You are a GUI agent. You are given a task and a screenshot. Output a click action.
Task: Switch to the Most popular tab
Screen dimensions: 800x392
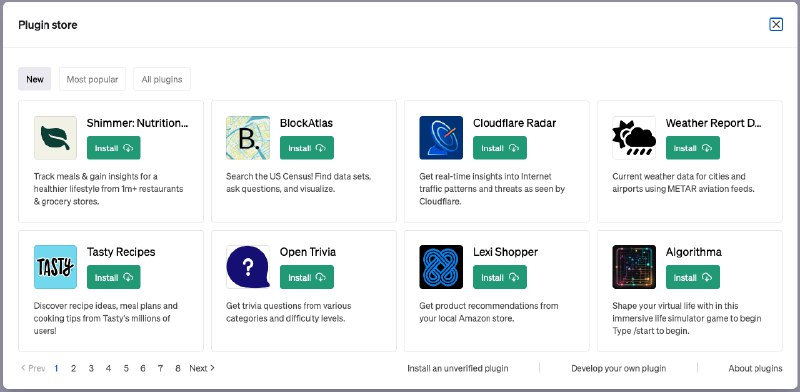pos(92,79)
